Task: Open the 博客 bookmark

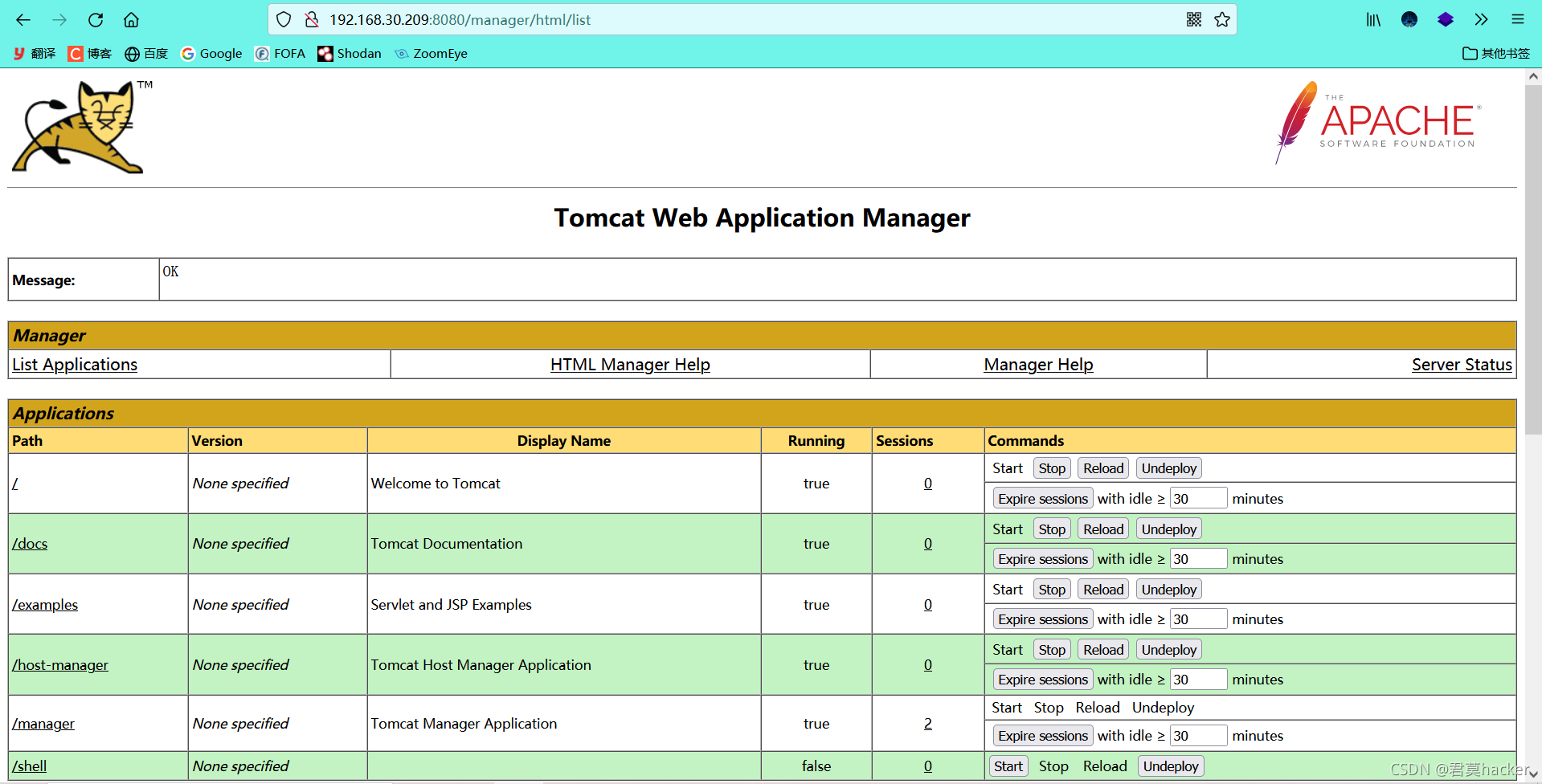Action: click(x=90, y=53)
